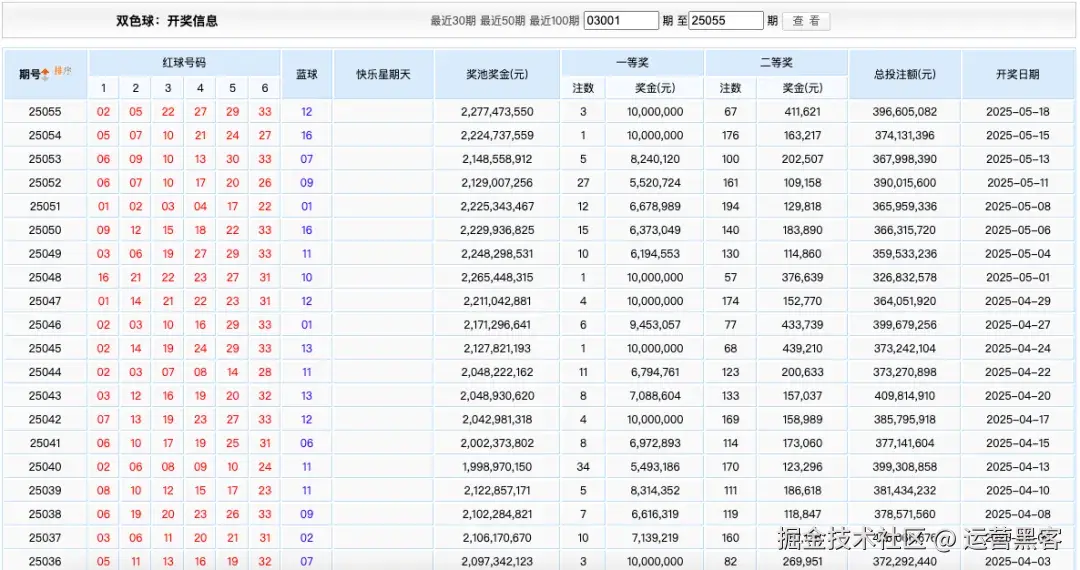Click second prize amount 411,621

pos(802,112)
